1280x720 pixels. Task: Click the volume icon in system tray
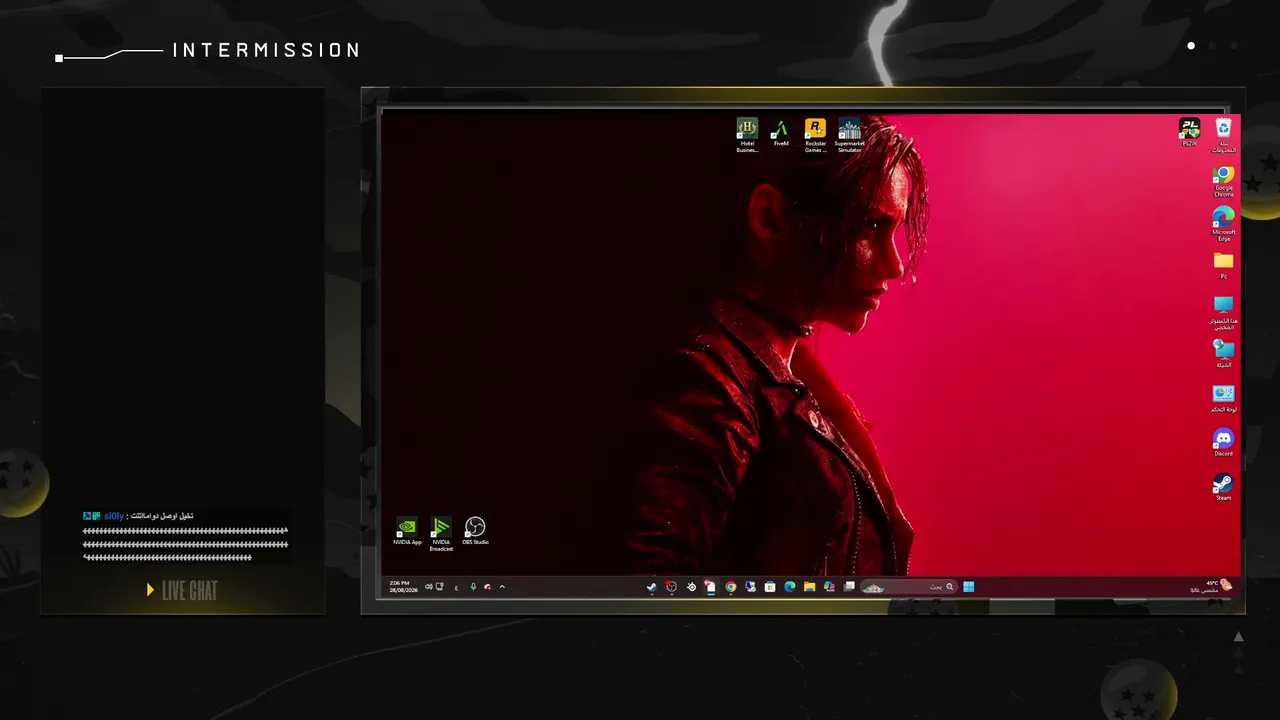428,587
